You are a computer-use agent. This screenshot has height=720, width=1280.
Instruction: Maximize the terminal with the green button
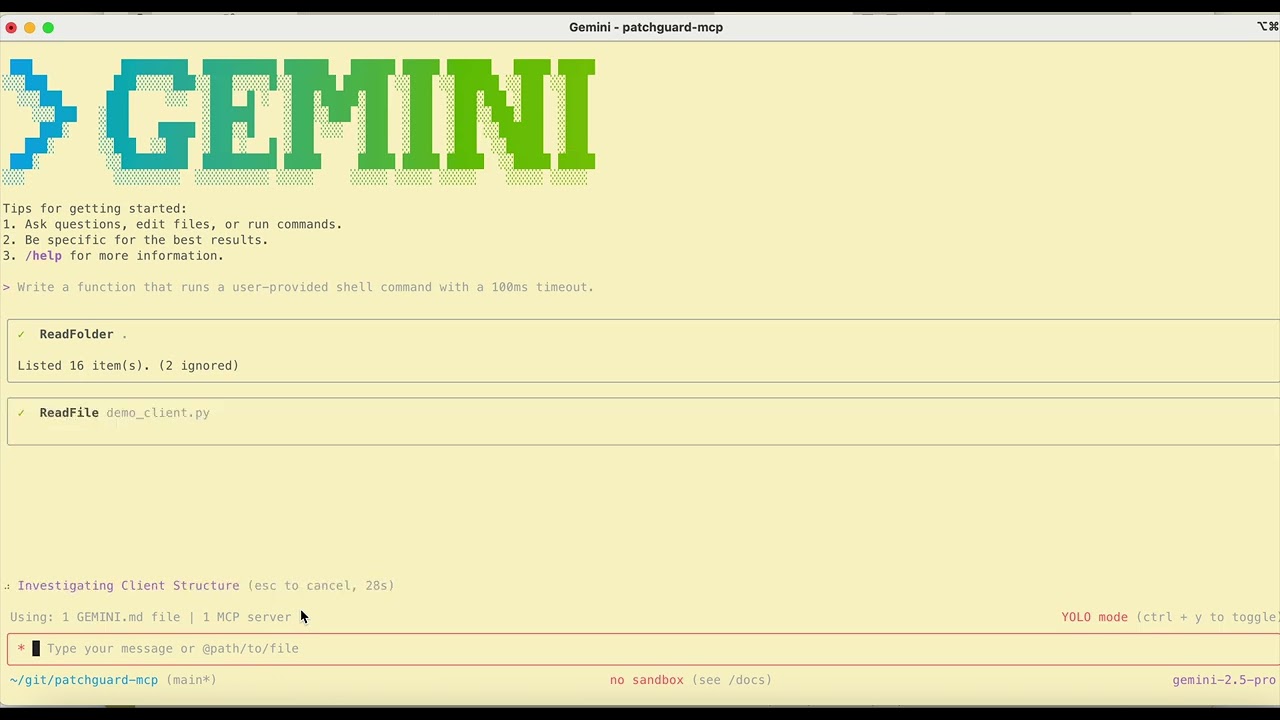coord(48,27)
